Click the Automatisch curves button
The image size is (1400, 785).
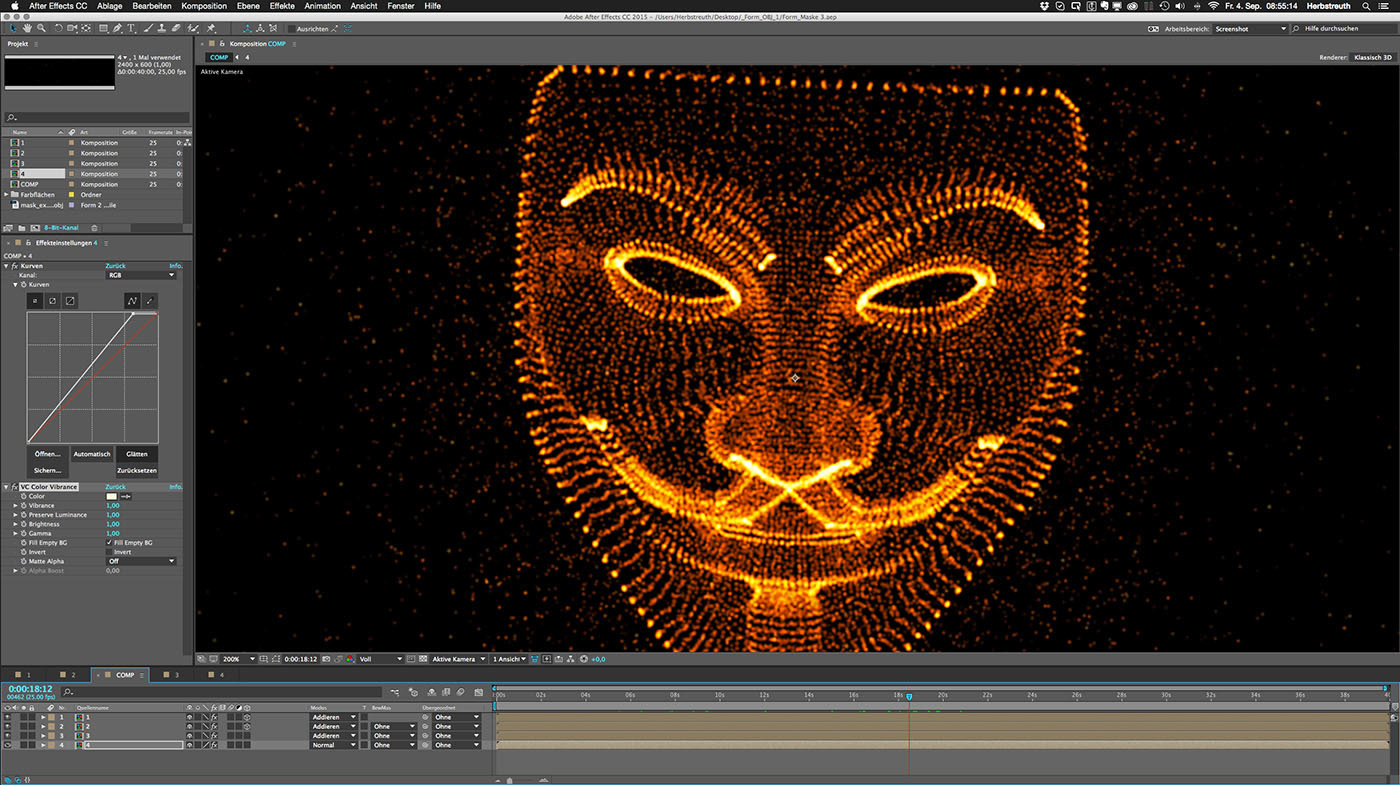92,454
